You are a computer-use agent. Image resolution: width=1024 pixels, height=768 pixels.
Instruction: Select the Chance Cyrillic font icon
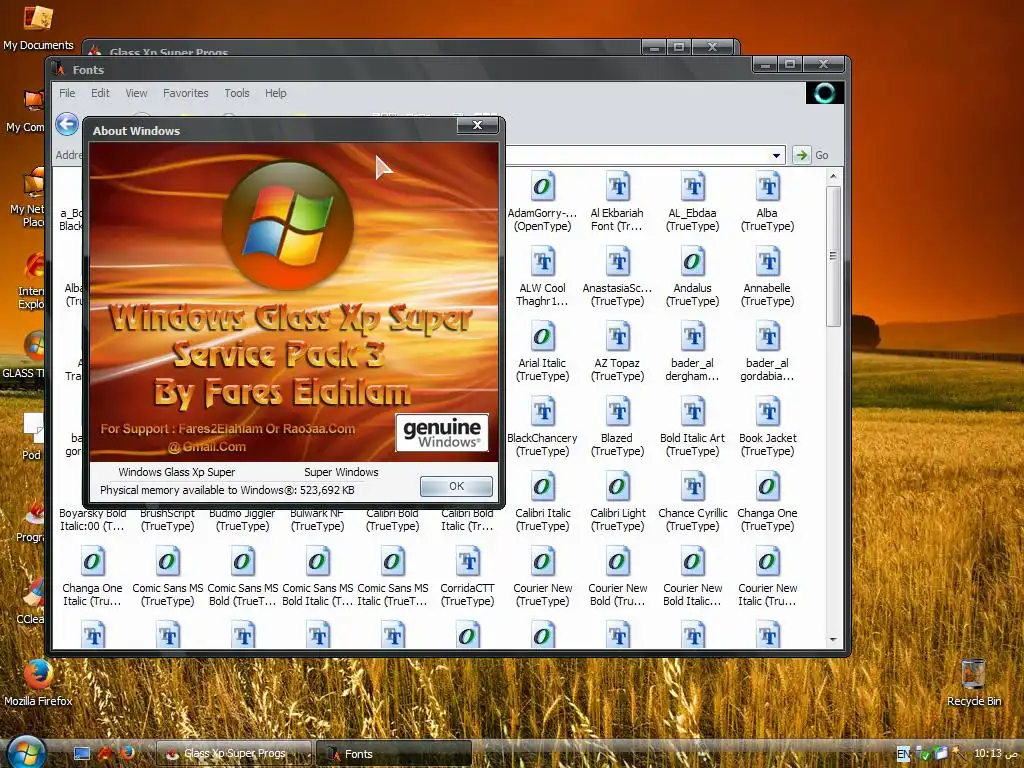point(692,487)
